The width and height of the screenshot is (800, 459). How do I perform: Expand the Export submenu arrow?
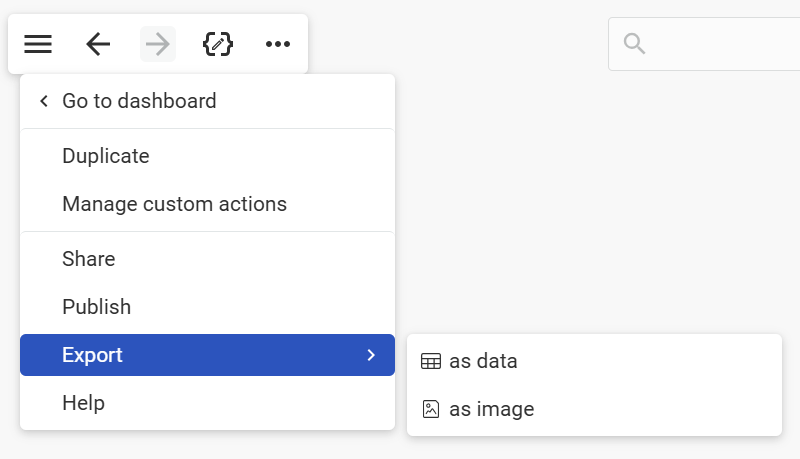point(371,355)
